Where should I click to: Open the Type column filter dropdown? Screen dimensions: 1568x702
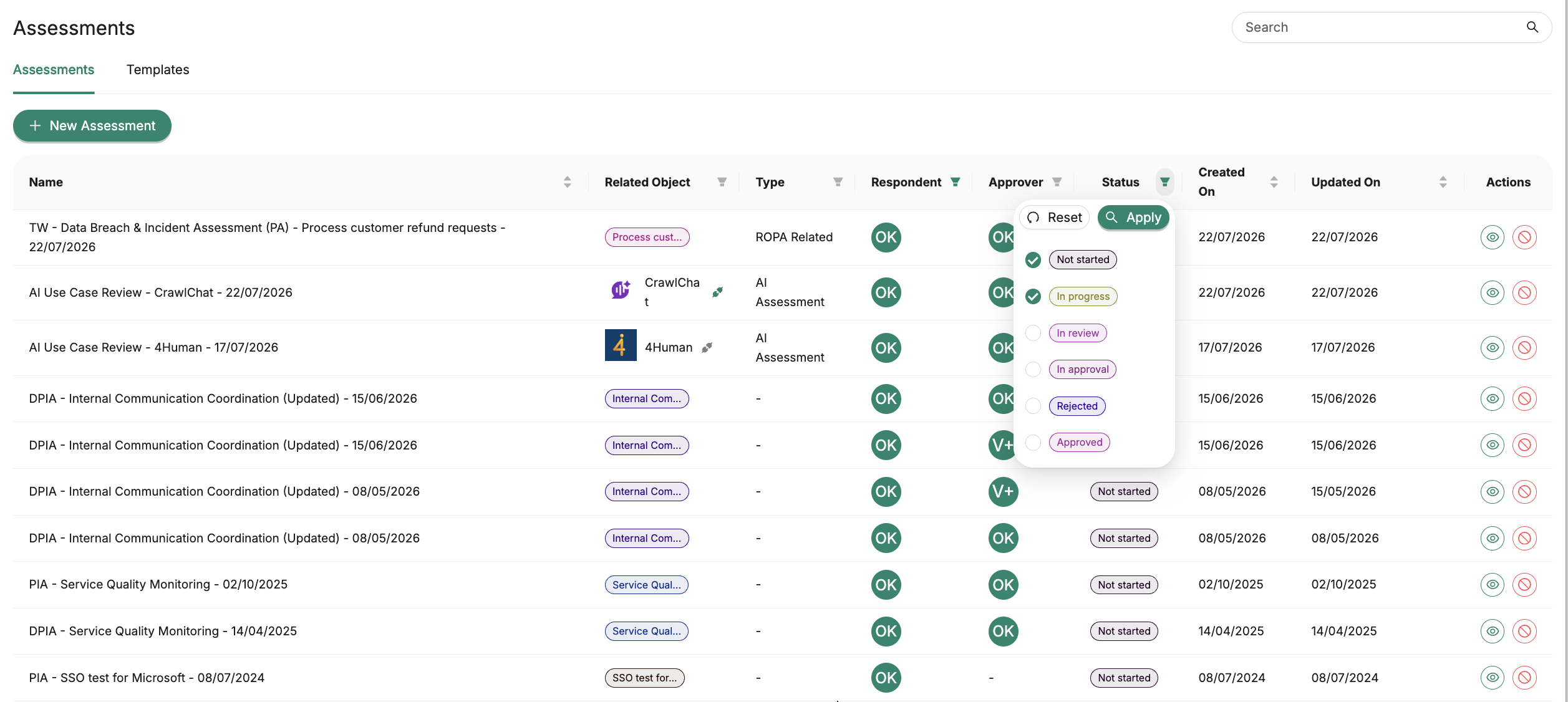pos(838,182)
